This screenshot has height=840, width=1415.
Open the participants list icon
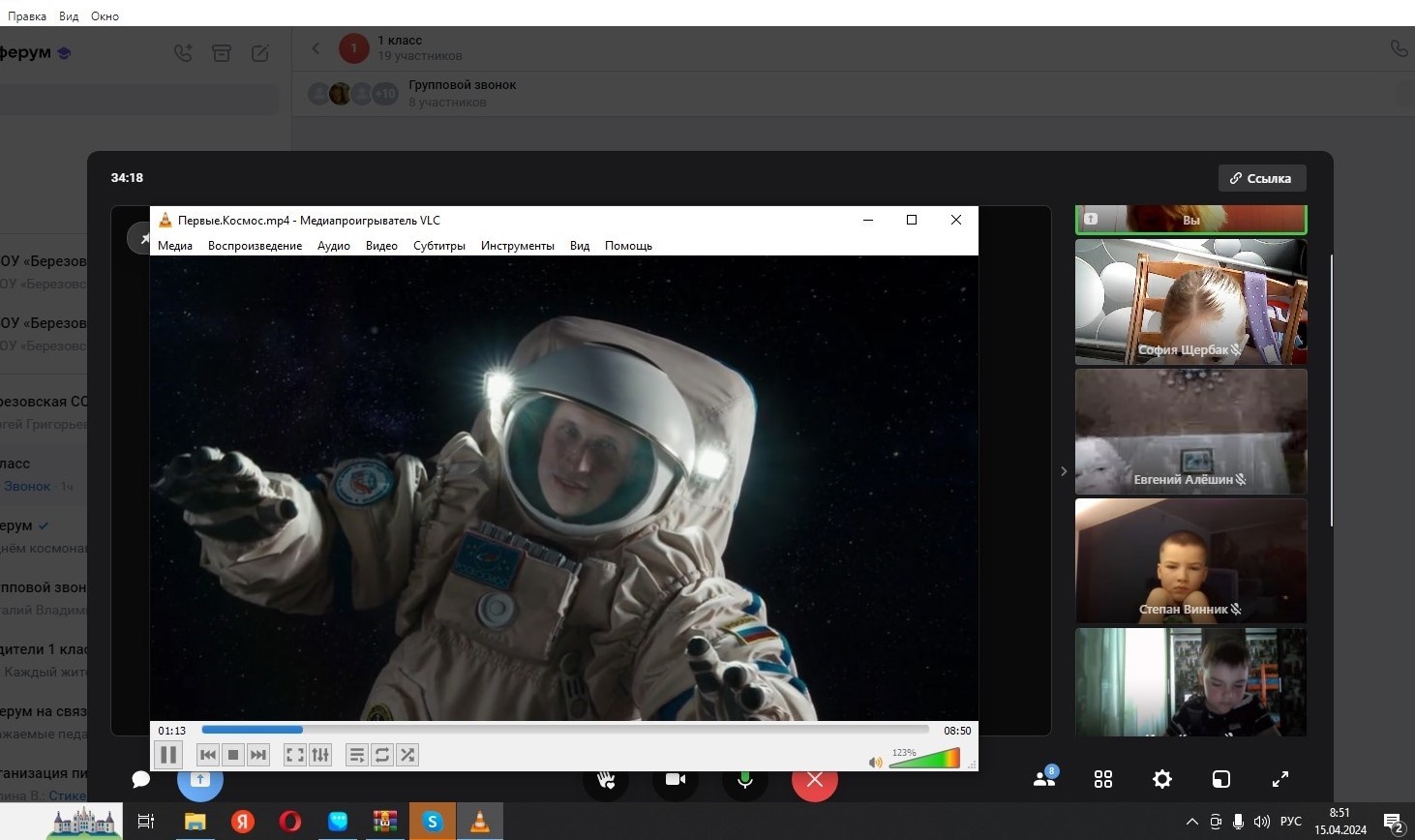pyautogui.click(x=1045, y=777)
